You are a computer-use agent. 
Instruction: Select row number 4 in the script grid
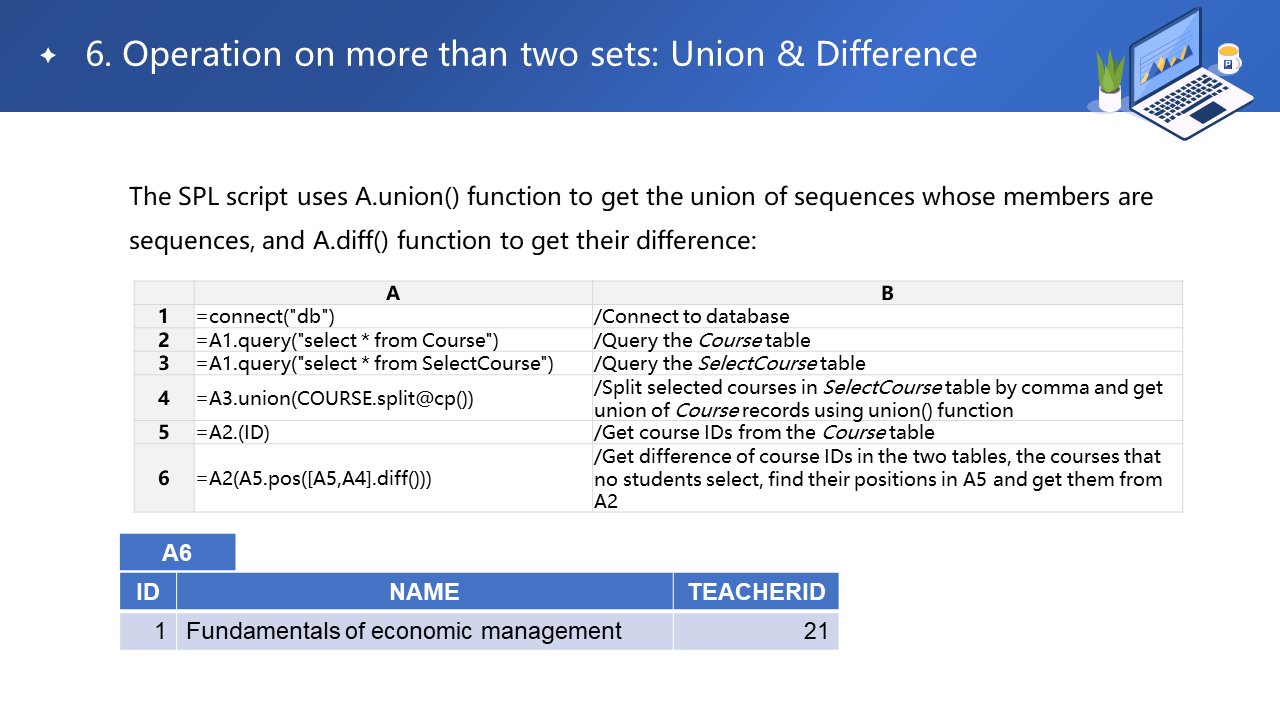[x=164, y=398]
